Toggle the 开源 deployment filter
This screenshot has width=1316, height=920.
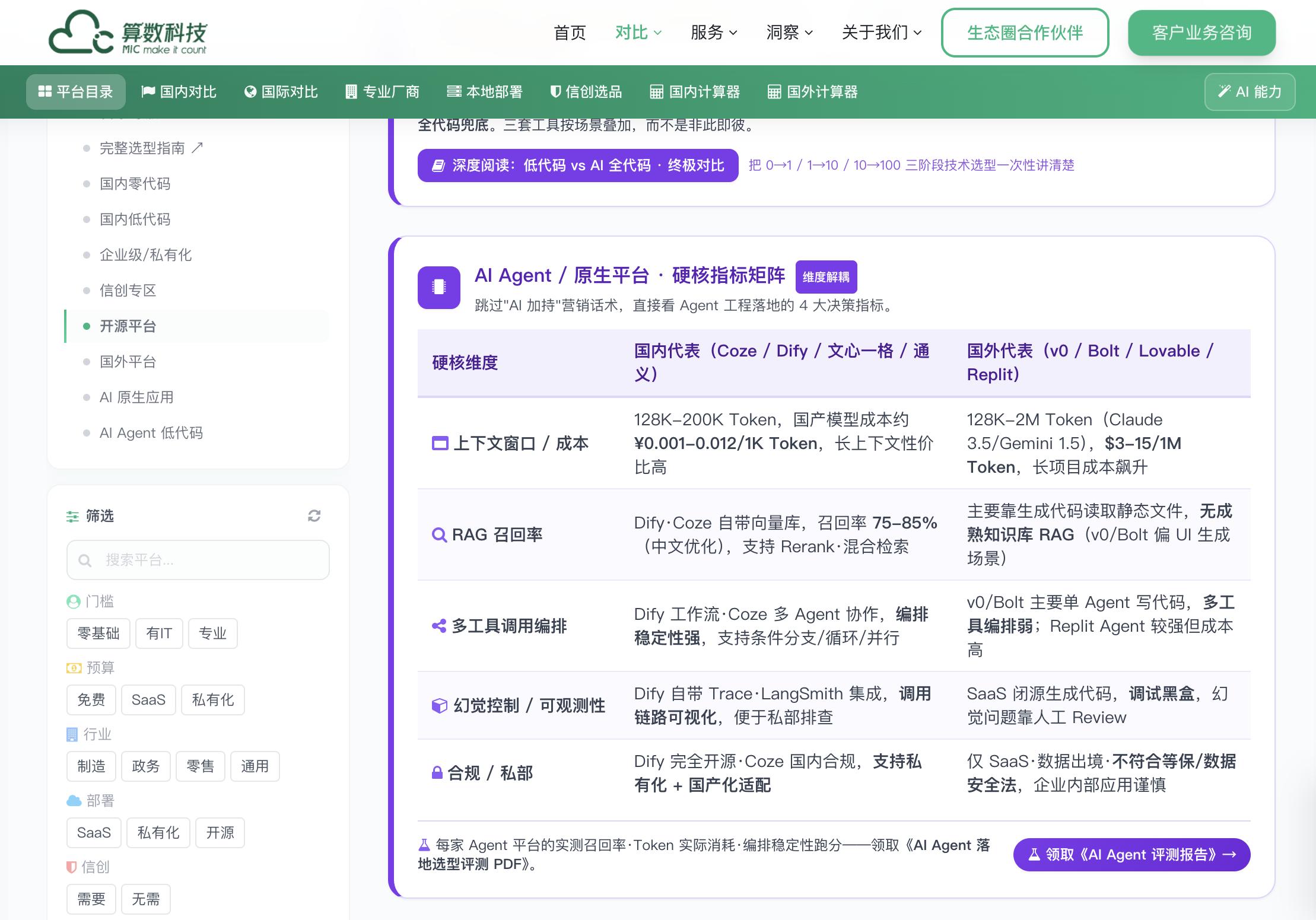point(220,833)
